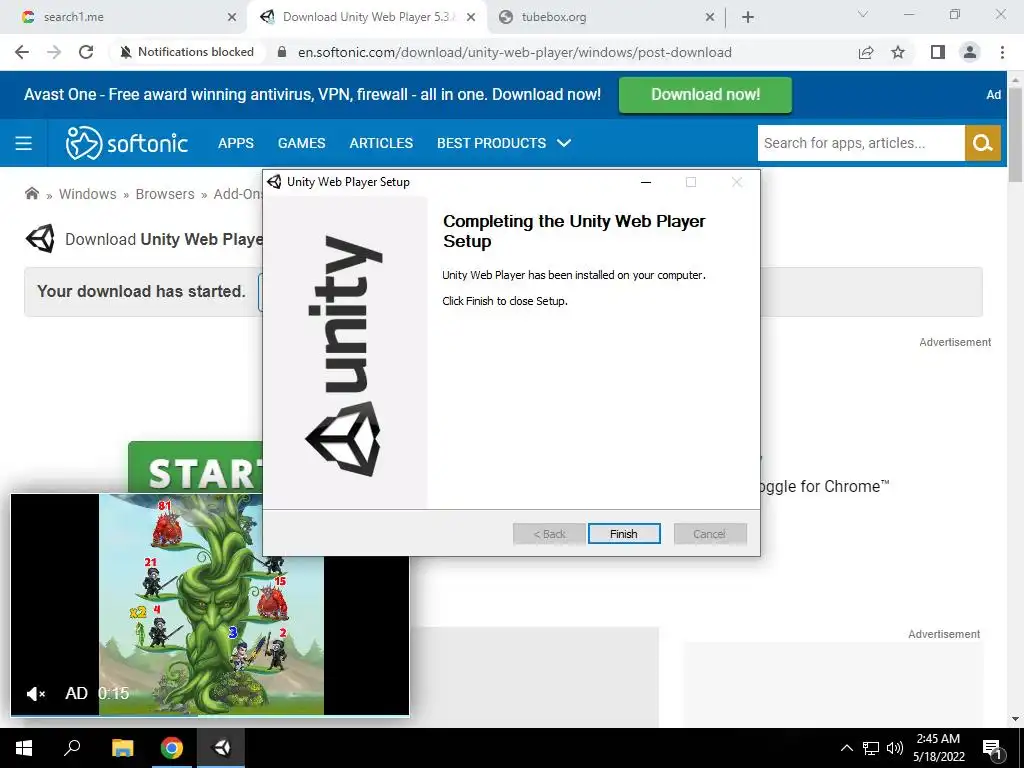Click the Search for apps field

pyautogui.click(x=861, y=143)
